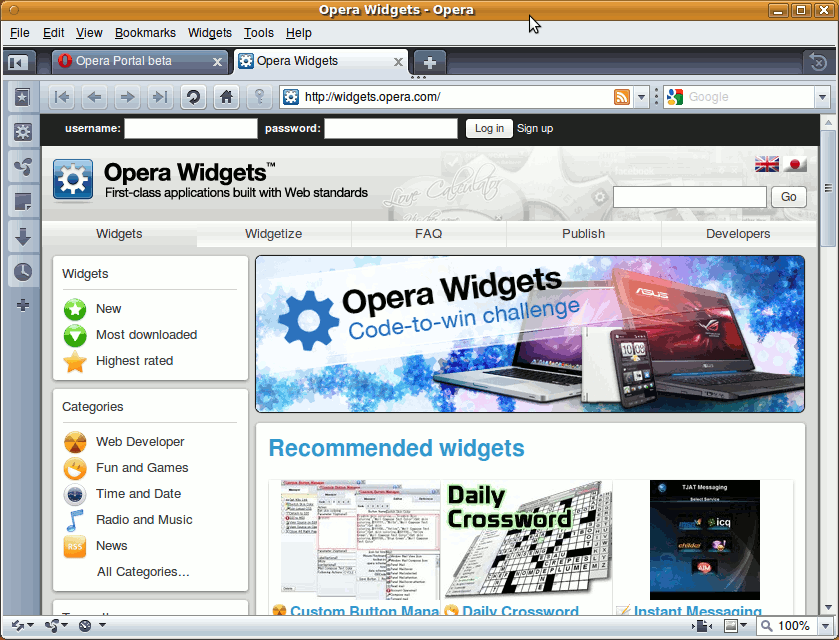The height and width of the screenshot is (640, 839).
Task: Select the Japanese flag language icon
Action: coord(796,164)
